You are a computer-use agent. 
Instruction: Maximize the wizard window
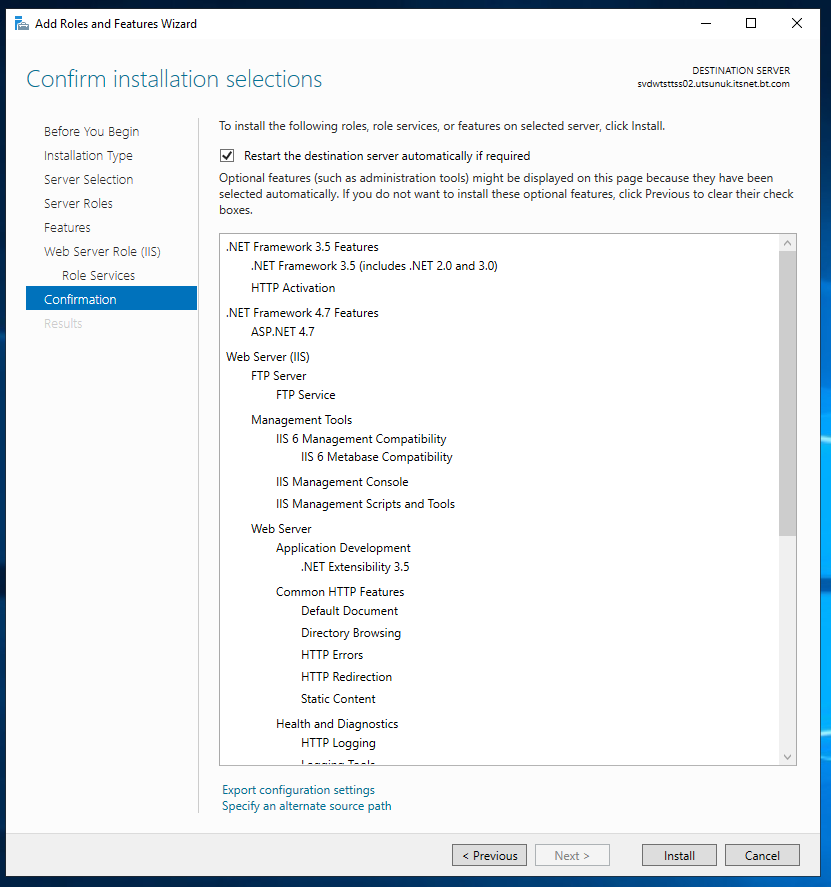(751, 24)
